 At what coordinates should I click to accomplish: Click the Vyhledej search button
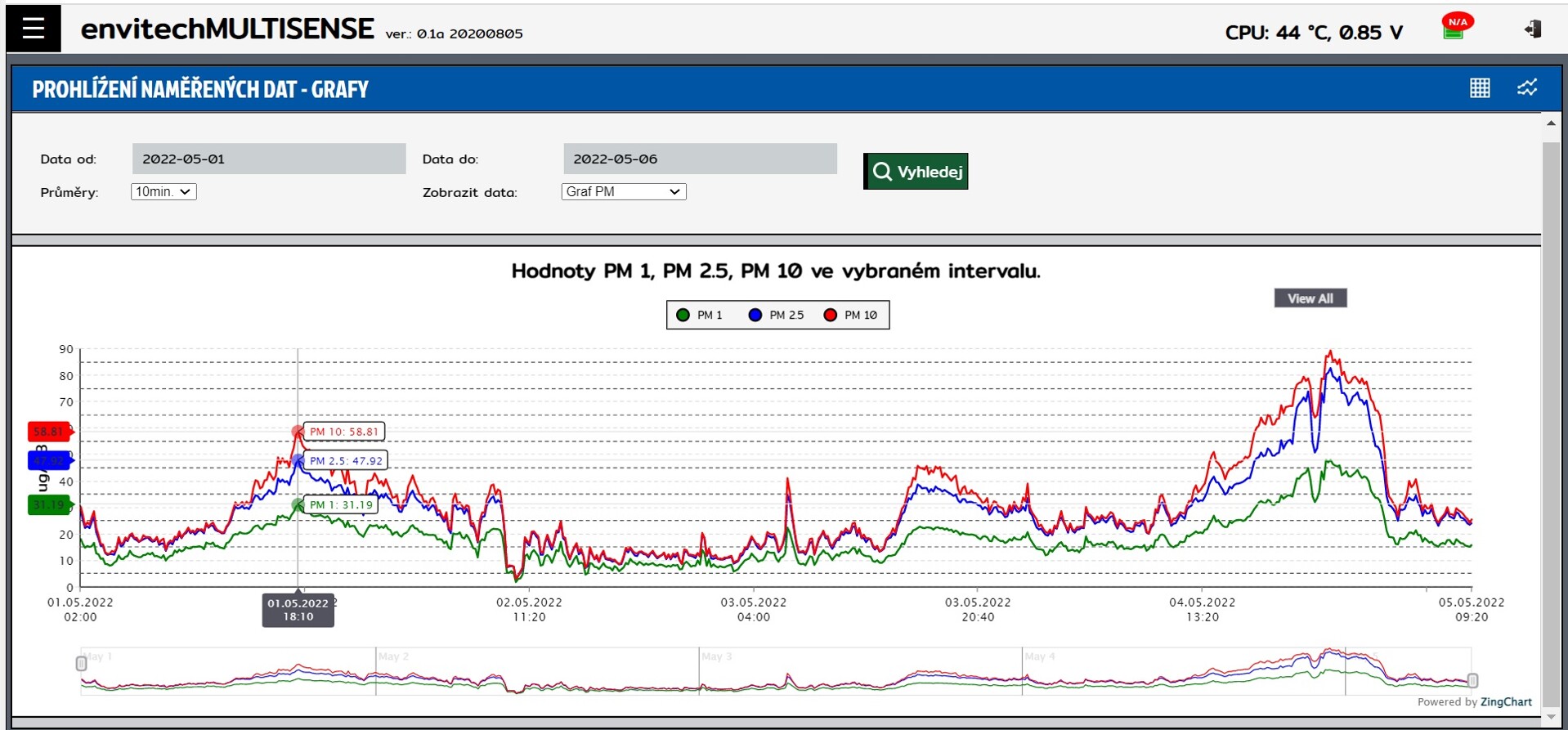click(x=916, y=172)
